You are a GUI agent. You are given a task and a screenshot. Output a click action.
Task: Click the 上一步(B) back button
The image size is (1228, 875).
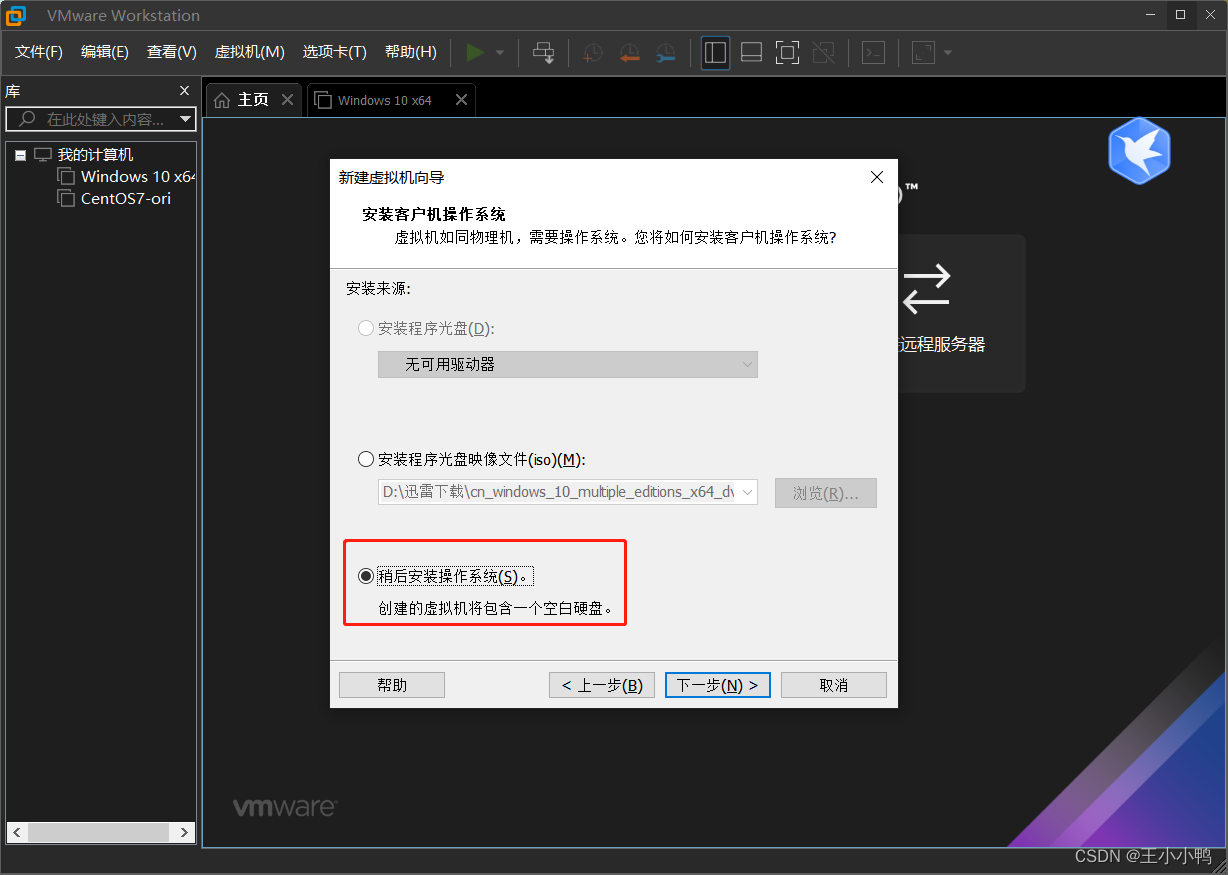point(602,685)
